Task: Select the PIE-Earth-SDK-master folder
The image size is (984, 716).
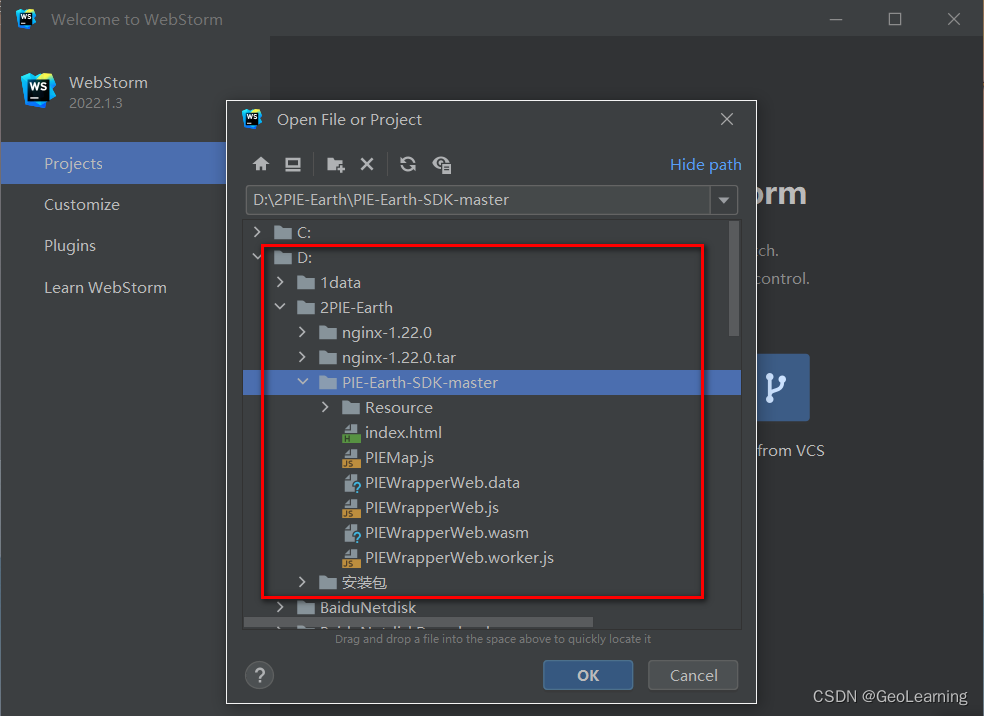Action: [x=492, y=383]
